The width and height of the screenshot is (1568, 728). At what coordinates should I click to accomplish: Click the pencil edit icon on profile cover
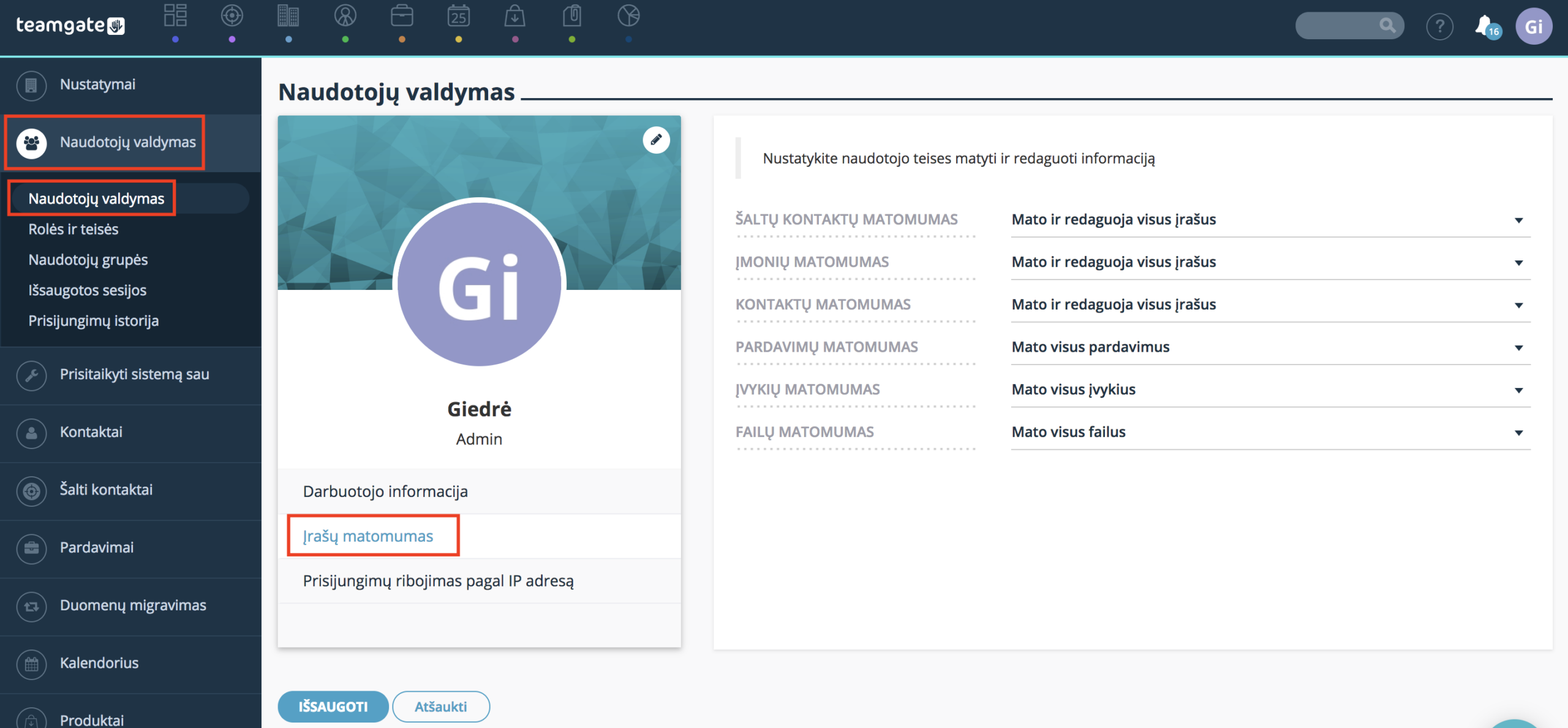656,140
